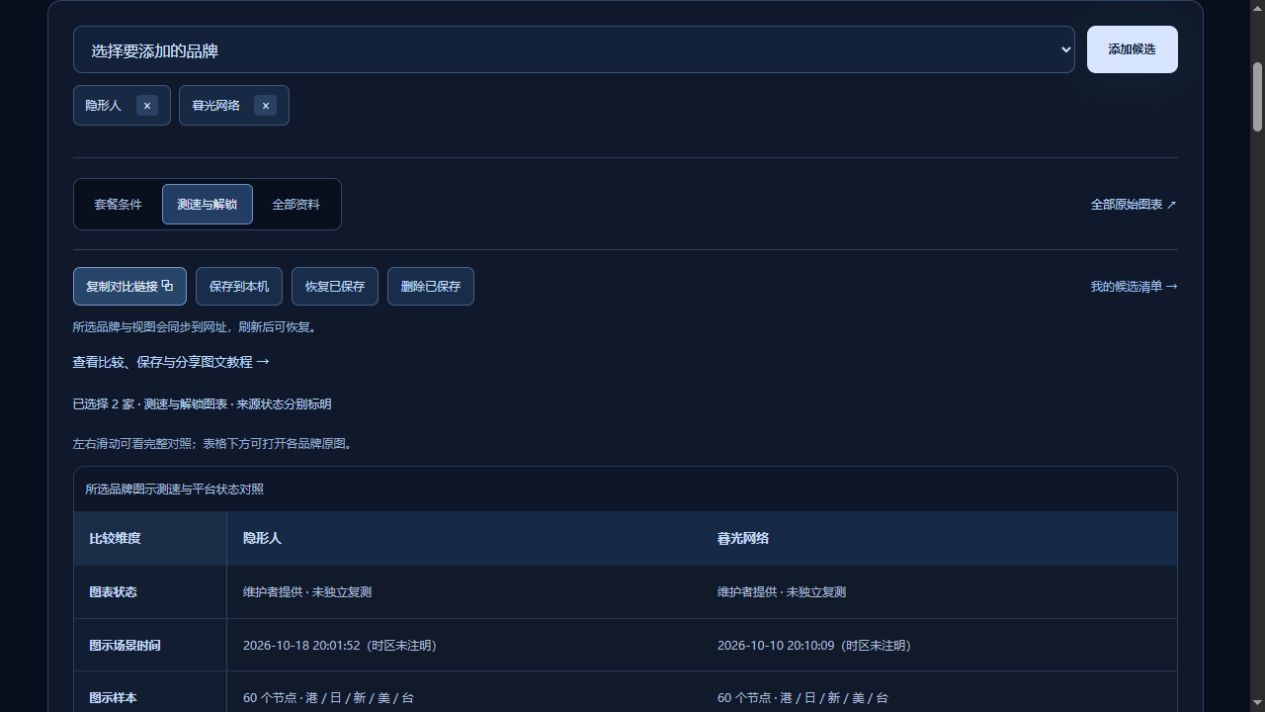Click the 复制对比链接 button

tap(130, 286)
